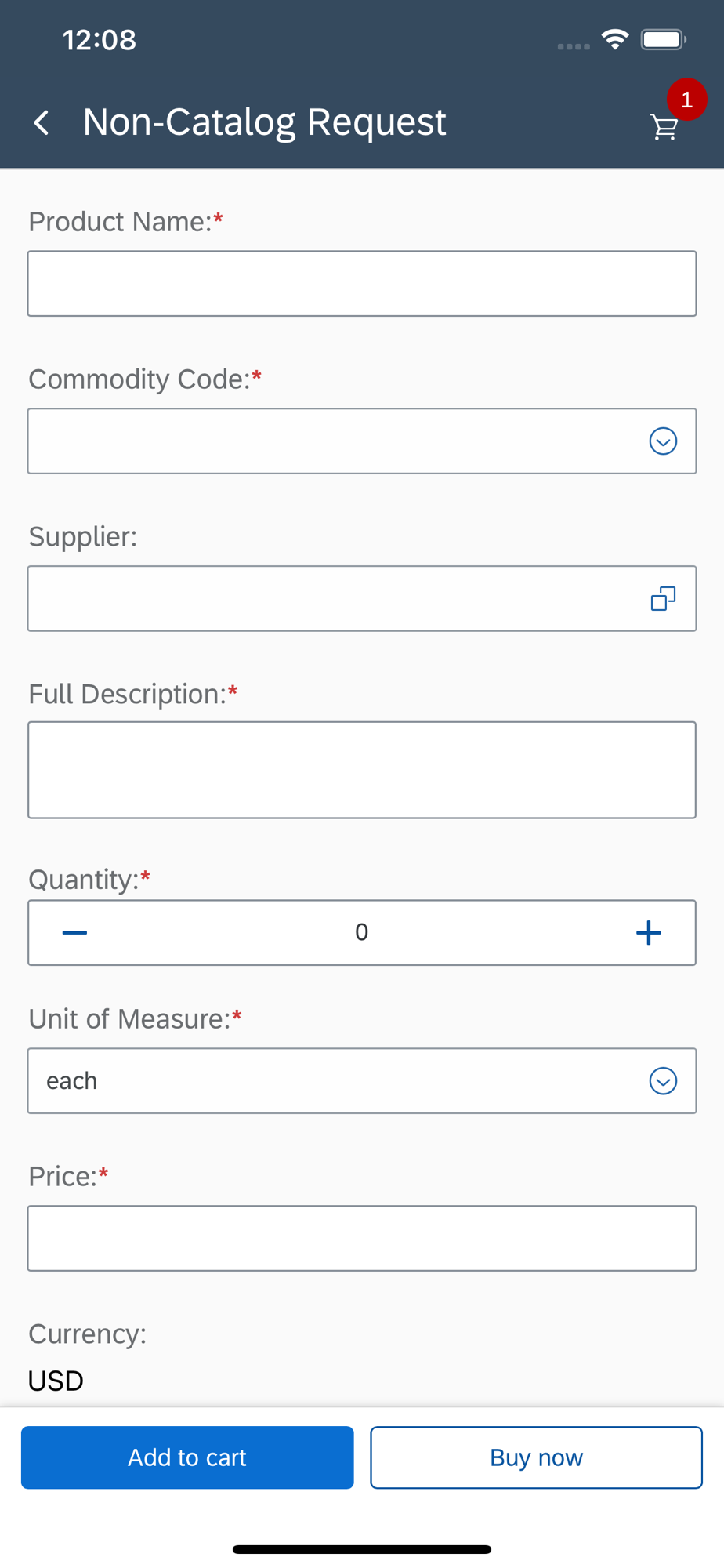Expand the Commodity Code dropdown arrow
This screenshot has width=724, height=1568.
point(663,441)
